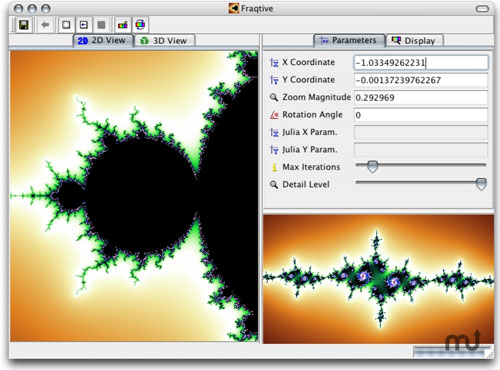This screenshot has width=500, height=370.
Task: Click the circular rainbow color cycling icon
Action: [x=140, y=25]
